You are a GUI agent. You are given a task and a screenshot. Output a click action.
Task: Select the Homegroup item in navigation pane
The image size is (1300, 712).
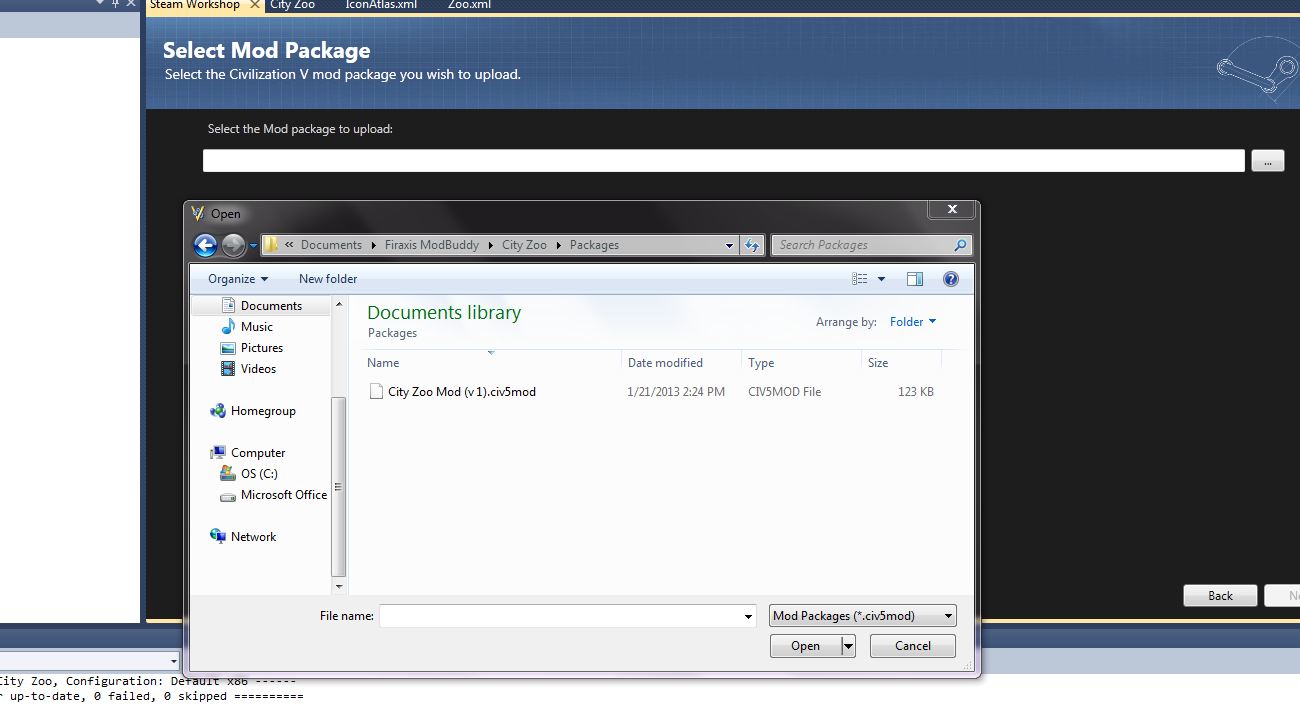[263, 411]
